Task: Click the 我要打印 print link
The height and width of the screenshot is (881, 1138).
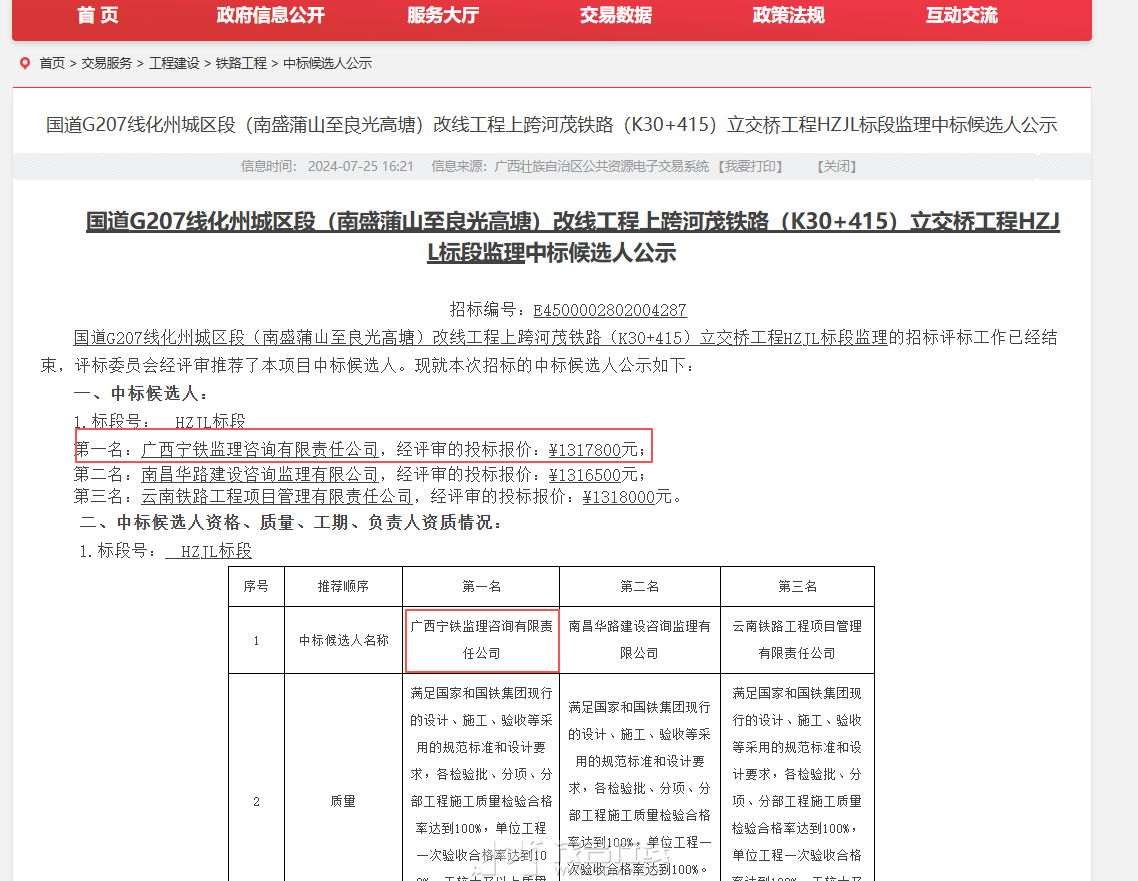Action: click(750, 167)
